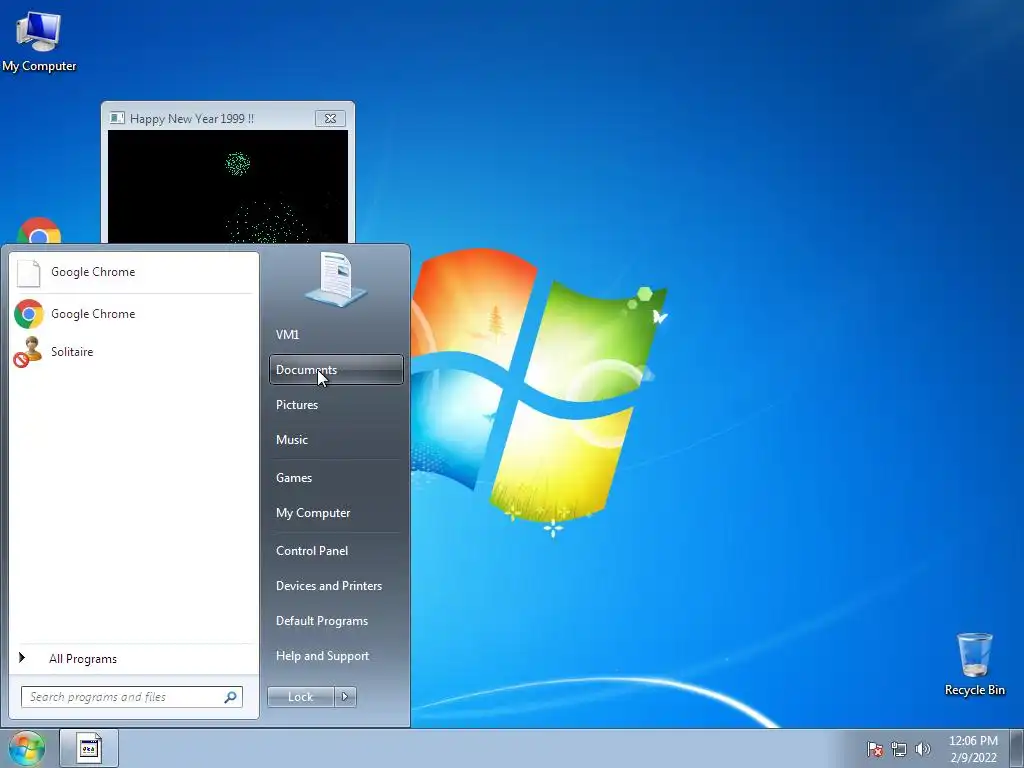
Task: Launch Google Chrome entry with Chrome logo
Action: click(x=134, y=314)
